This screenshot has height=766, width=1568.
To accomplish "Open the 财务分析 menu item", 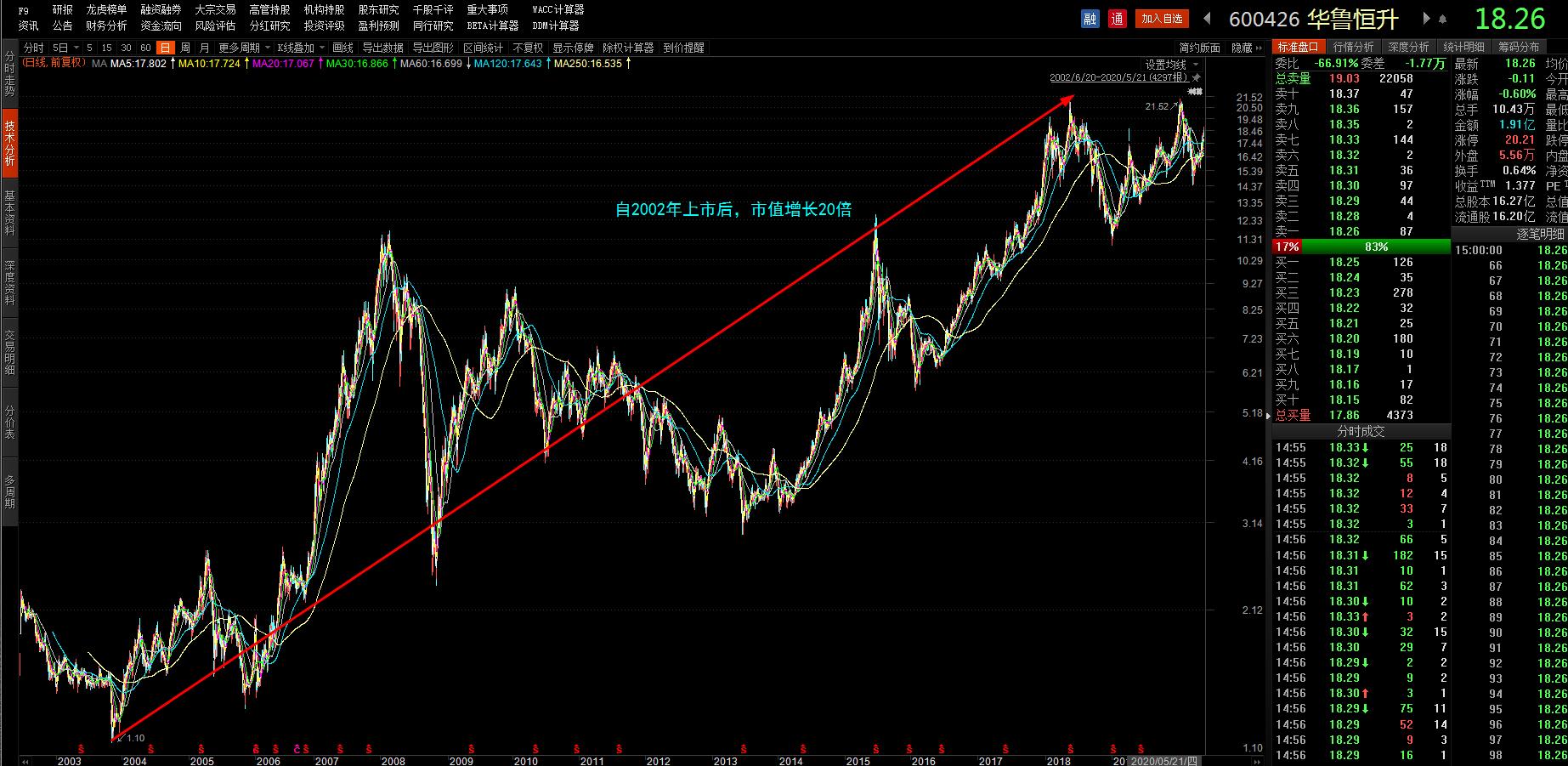I will (x=106, y=26).
